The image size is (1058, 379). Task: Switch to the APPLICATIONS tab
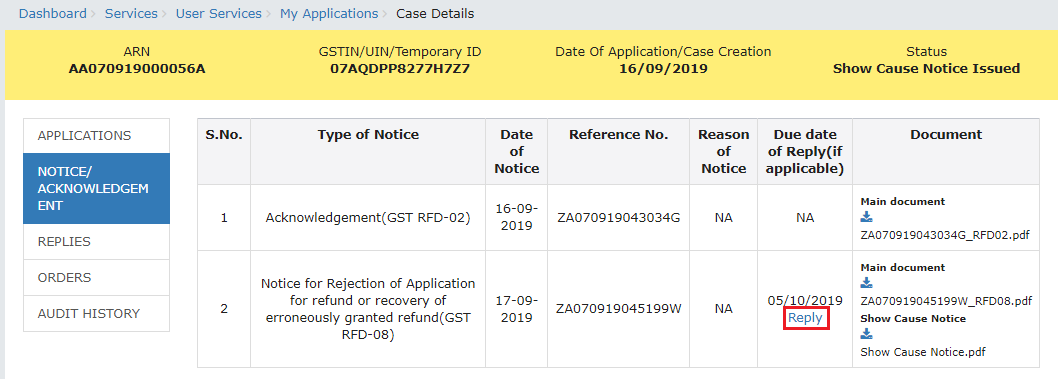pos(96,136)
